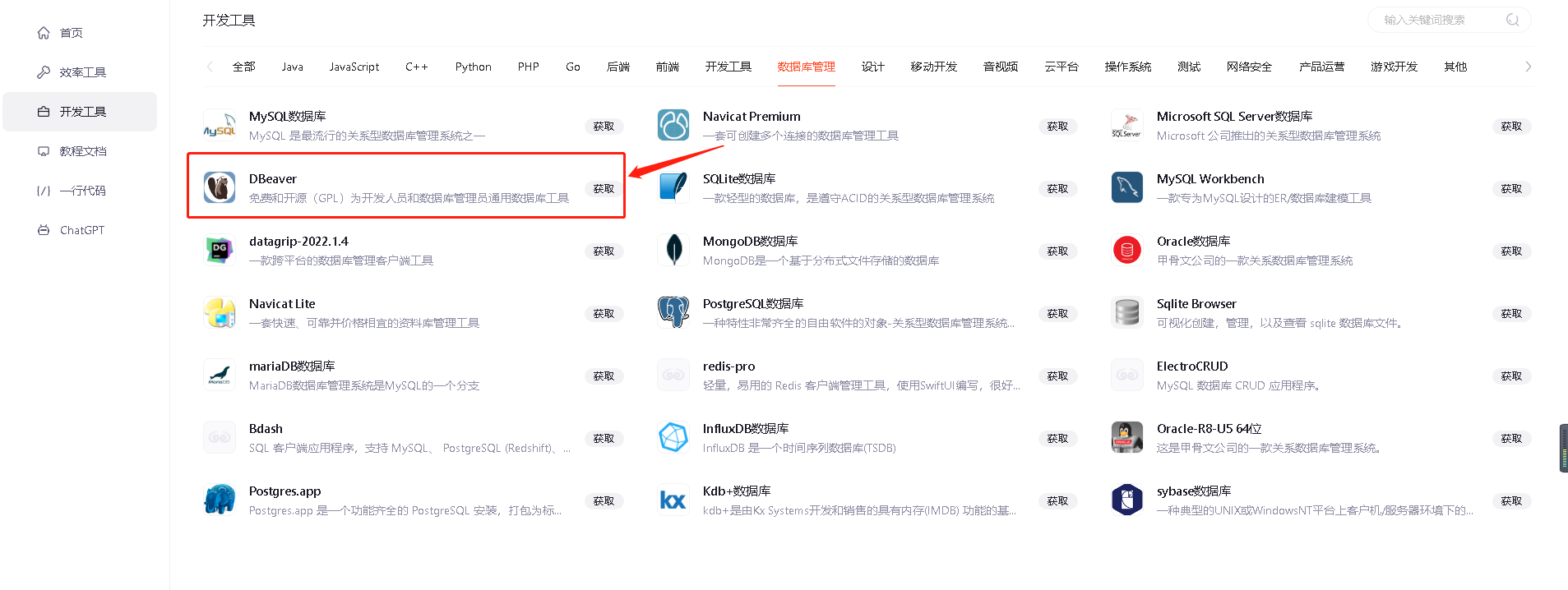Open the Kdb+ kx icon
The width and height of the screenshot is (1568, 590).
[673, 500]
